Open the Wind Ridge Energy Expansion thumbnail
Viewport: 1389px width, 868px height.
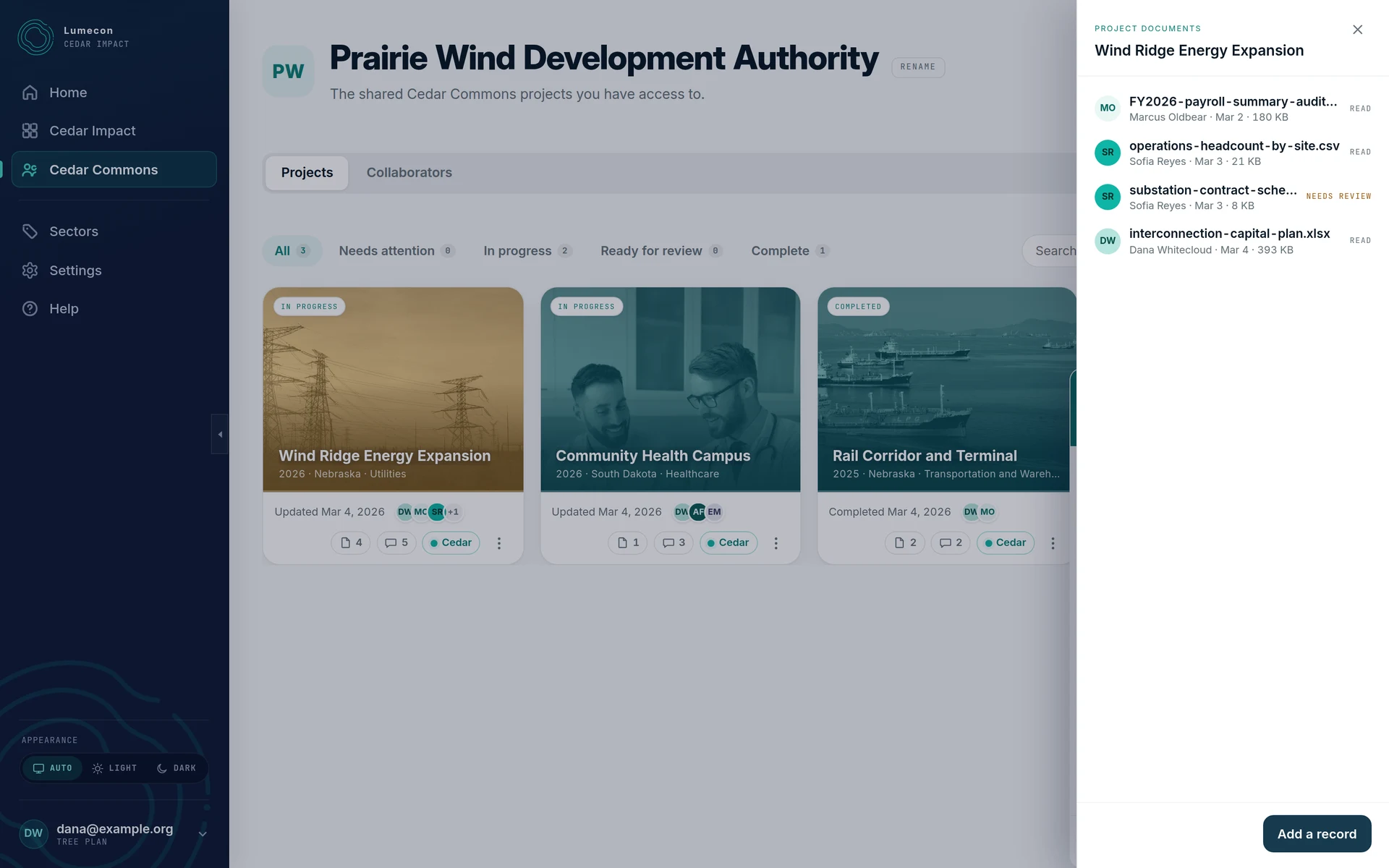point(393,390)
